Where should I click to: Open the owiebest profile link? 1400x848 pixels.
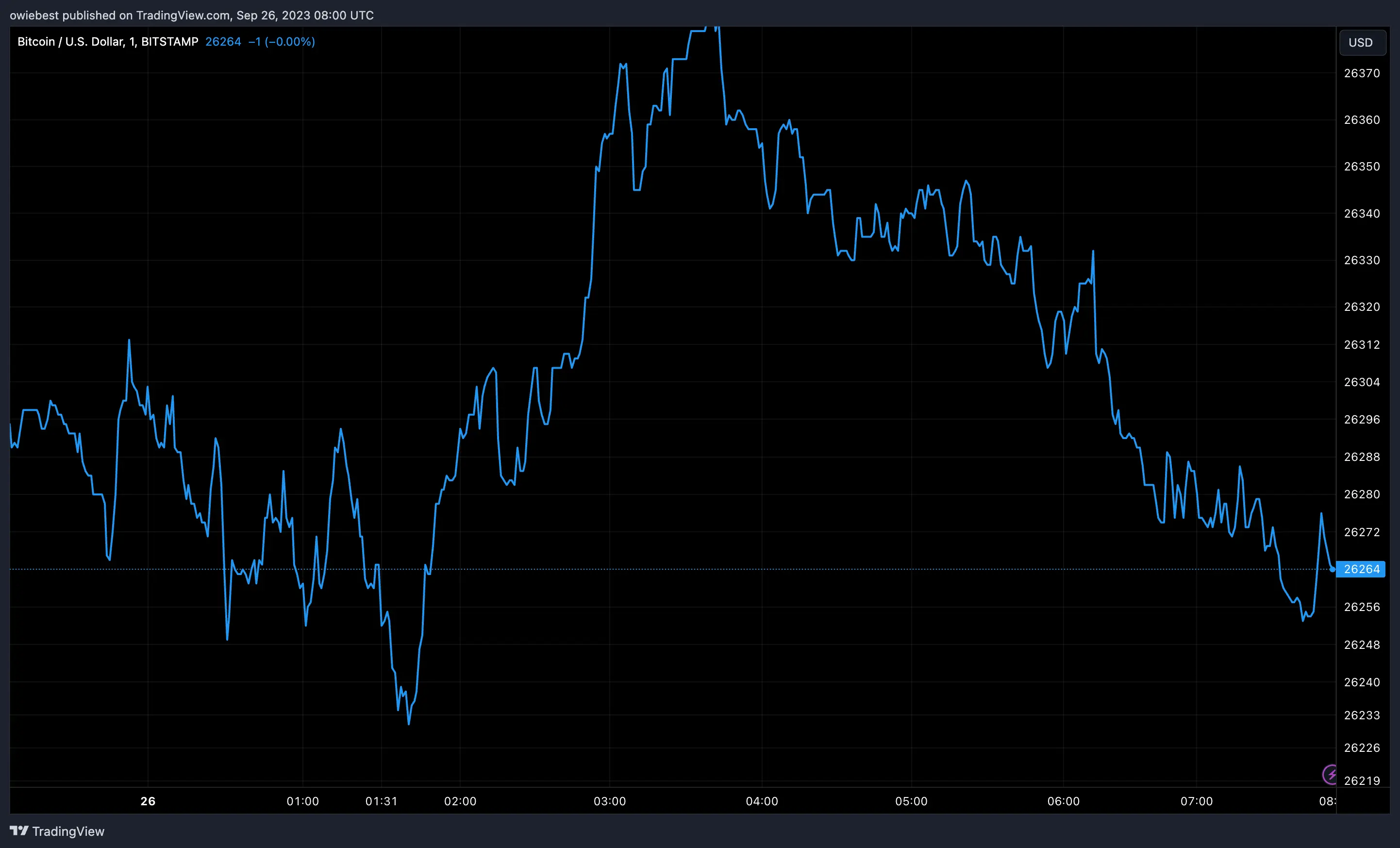[x=34, y=16]
